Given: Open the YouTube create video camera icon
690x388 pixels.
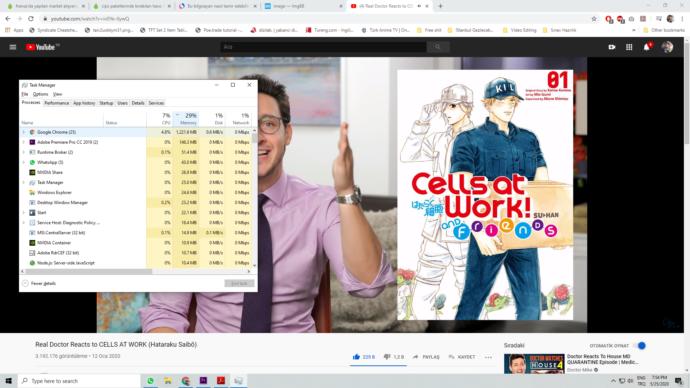Looking at the screenshot, I should 612,47.
